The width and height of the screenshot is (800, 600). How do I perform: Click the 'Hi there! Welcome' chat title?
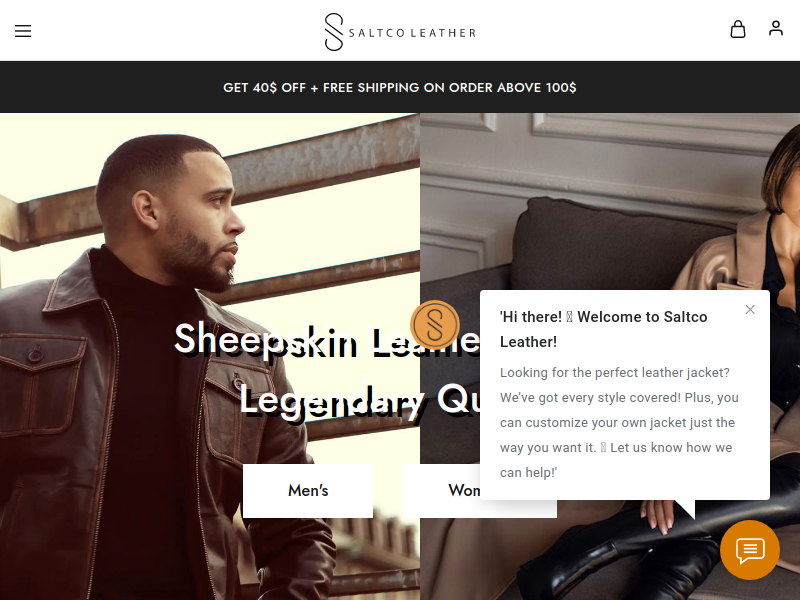click(603, 329)
